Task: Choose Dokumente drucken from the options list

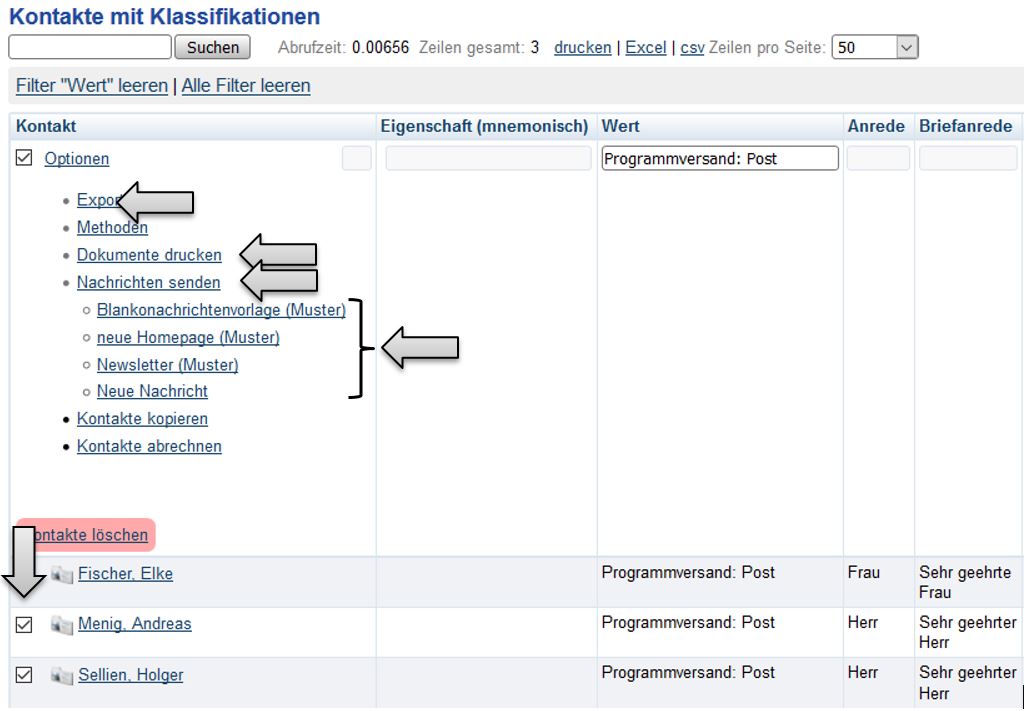Action: pyautogui.click(x=149, y=255)
